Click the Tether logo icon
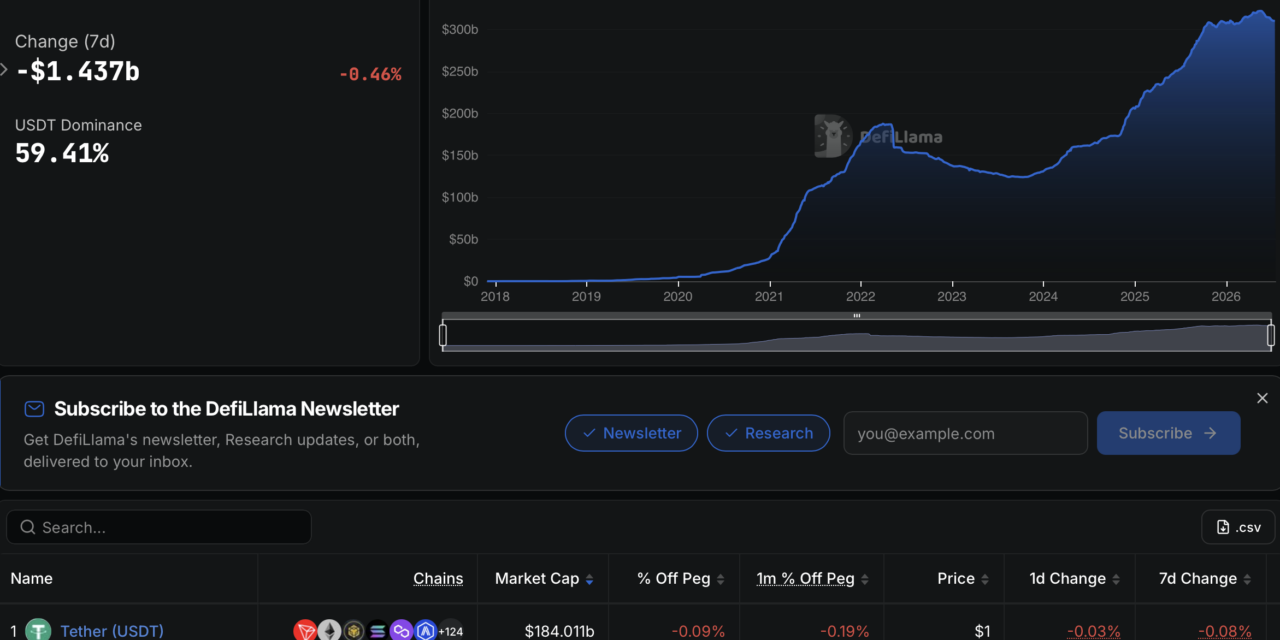 pos(38,630)
